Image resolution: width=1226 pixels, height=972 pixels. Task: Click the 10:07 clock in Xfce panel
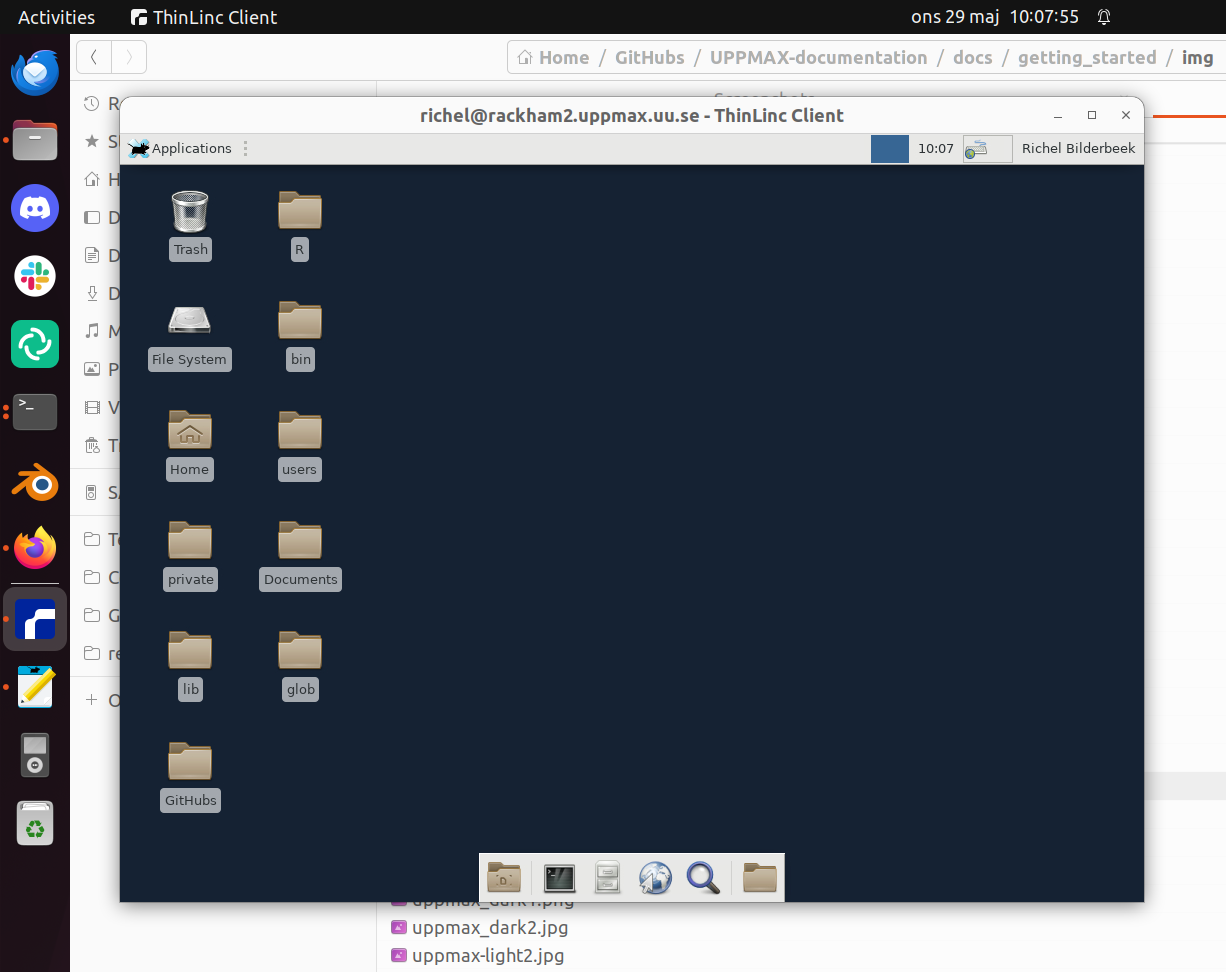click(x=935, y=148)
